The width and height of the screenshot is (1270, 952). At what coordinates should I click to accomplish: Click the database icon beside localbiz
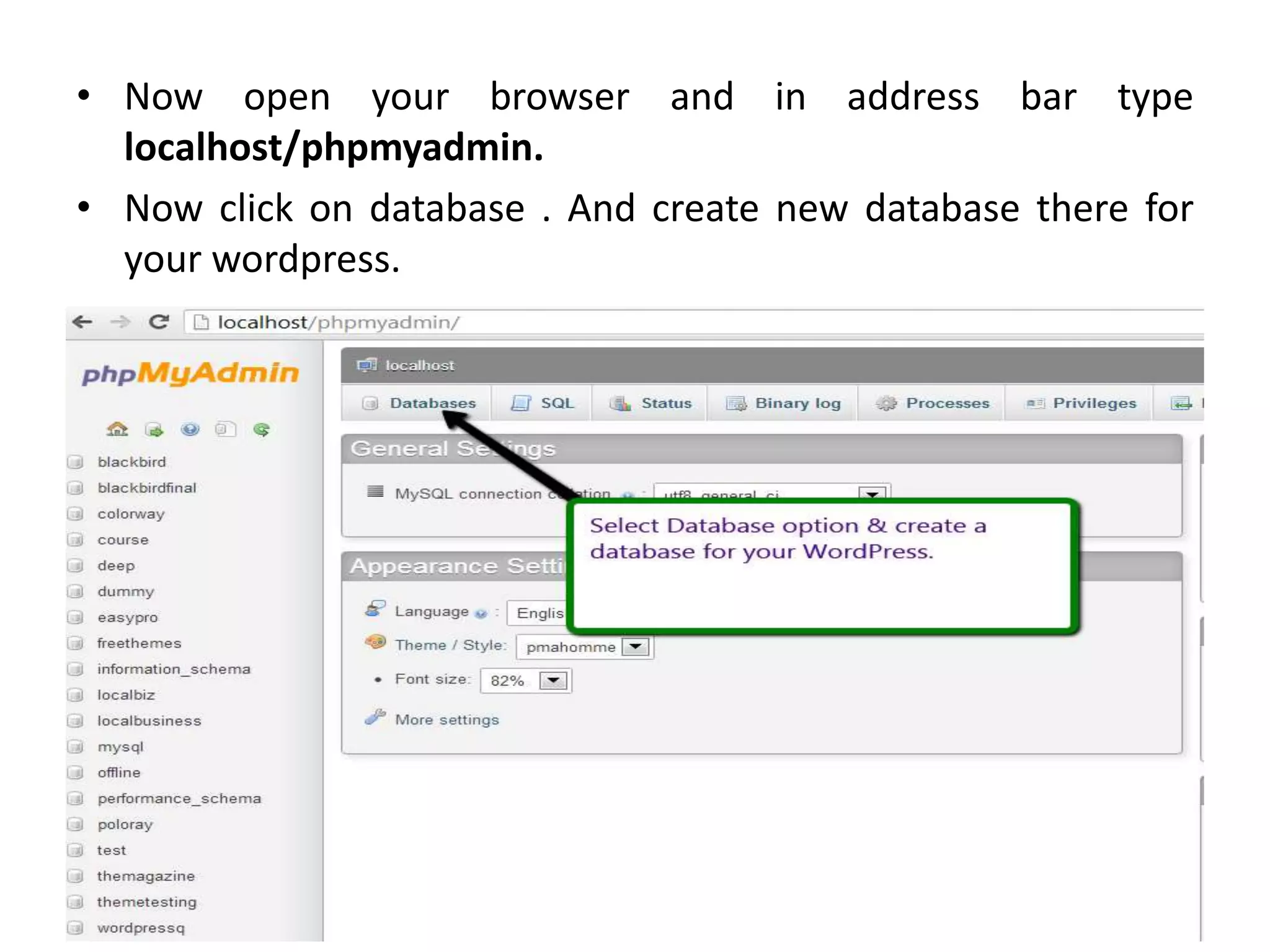(x=76, y=695)
